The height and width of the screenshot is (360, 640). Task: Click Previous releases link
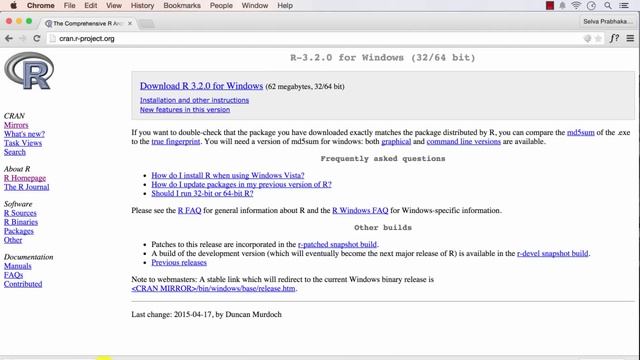[179, 262]
